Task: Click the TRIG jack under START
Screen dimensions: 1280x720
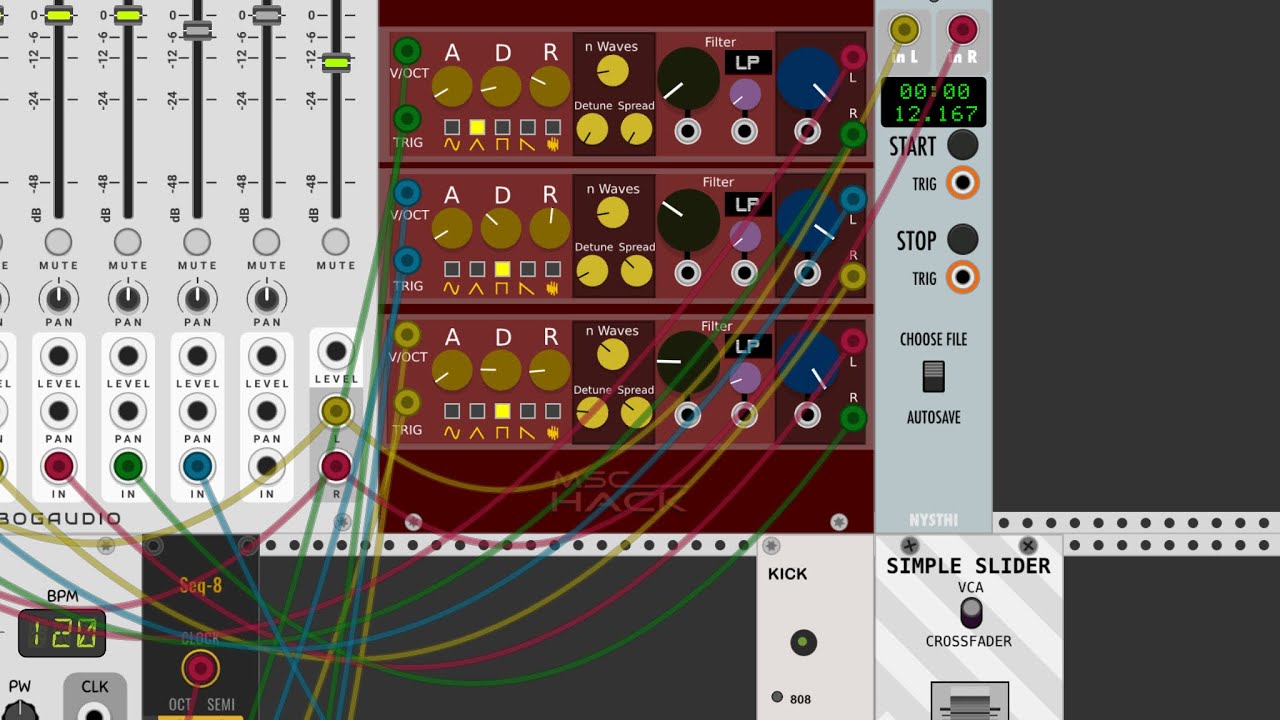Action: [x=962, y=183]
